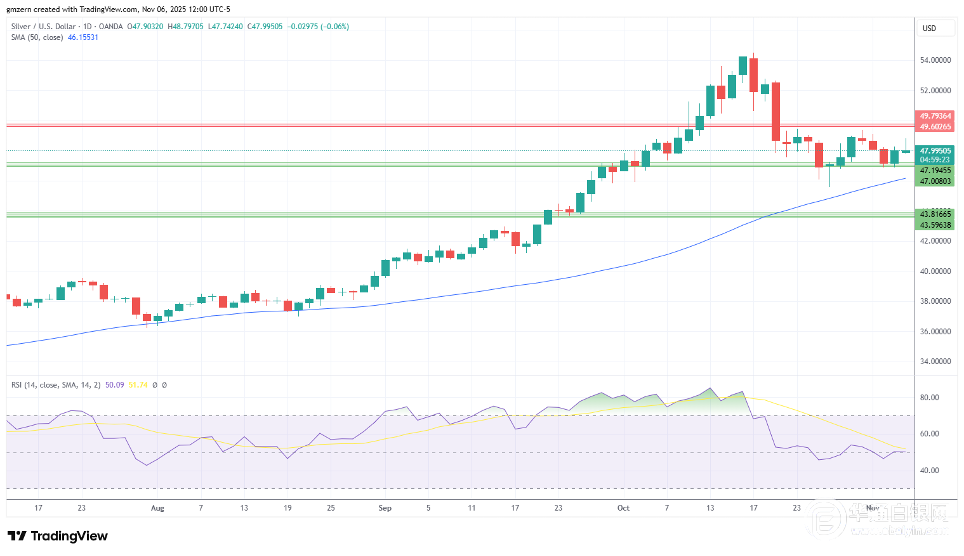Screen dimensions: 964x556
Task: Click the green 47.19455 support price label
Action: point(937,171)
